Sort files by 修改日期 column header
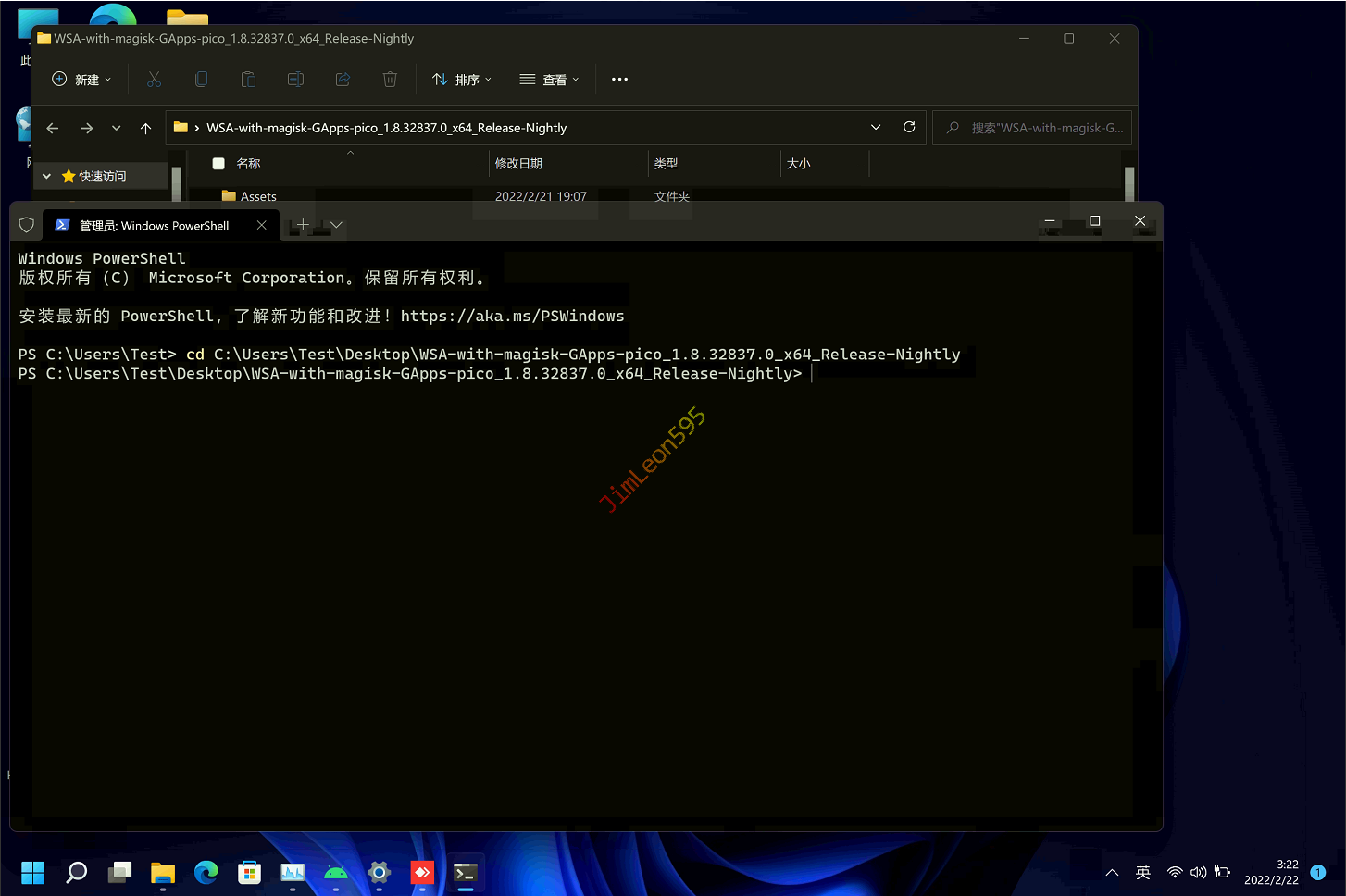Screen dimensions: 1346x896 click(x=518, y=164)
